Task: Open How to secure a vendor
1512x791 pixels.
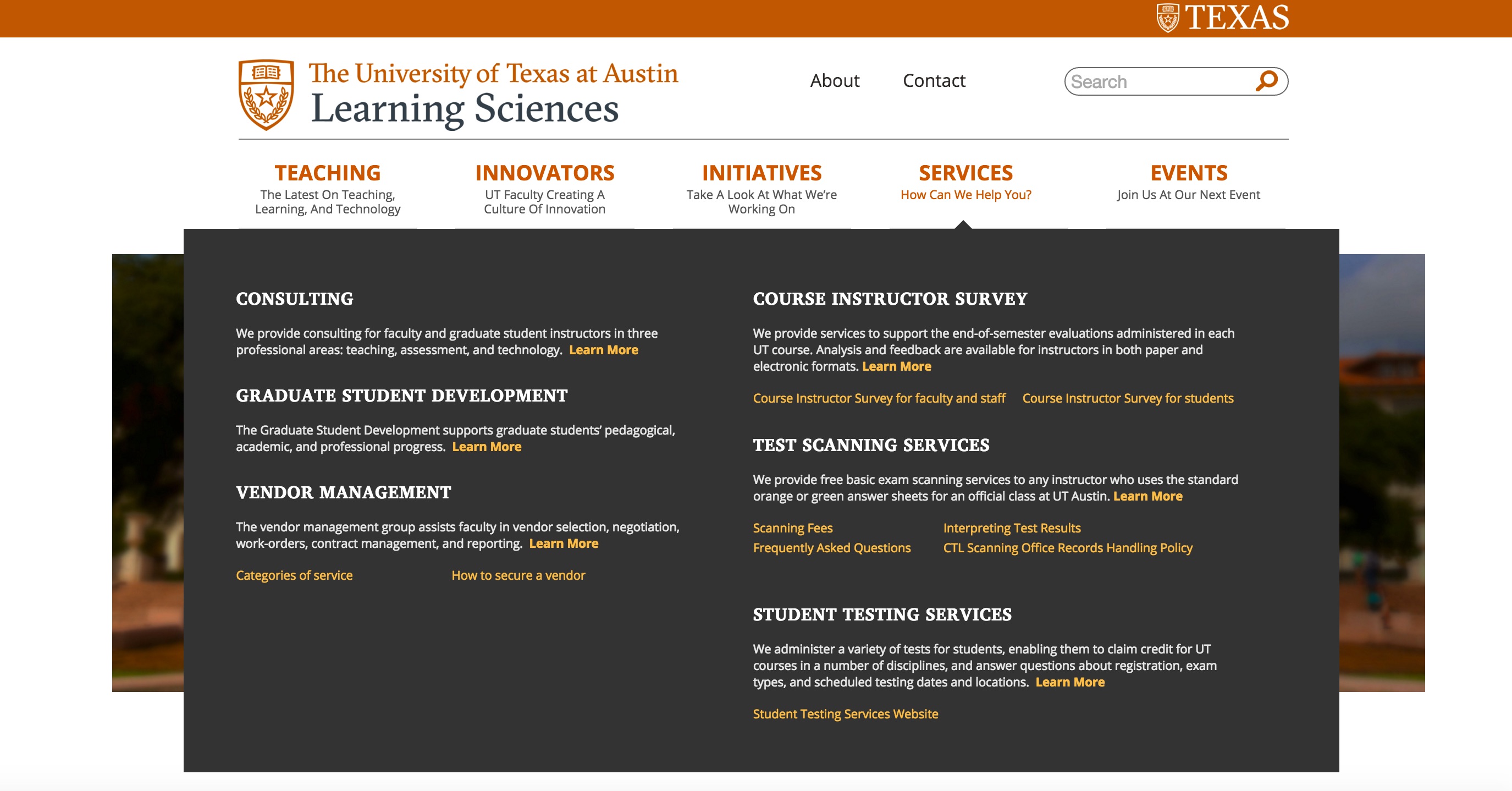Action: click(518, 575)
